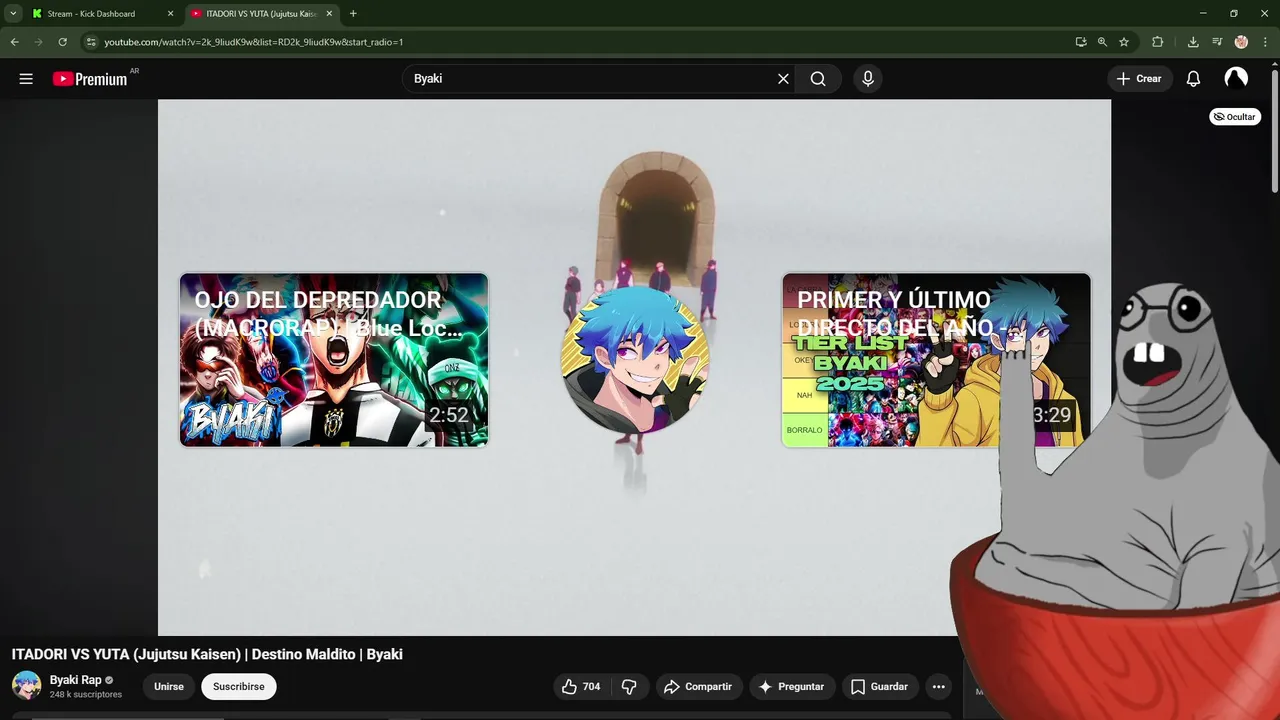Viewport: 1280px width, 720px height.
Task: Dislike the video with thumbs down
Action: pos(629,687)
